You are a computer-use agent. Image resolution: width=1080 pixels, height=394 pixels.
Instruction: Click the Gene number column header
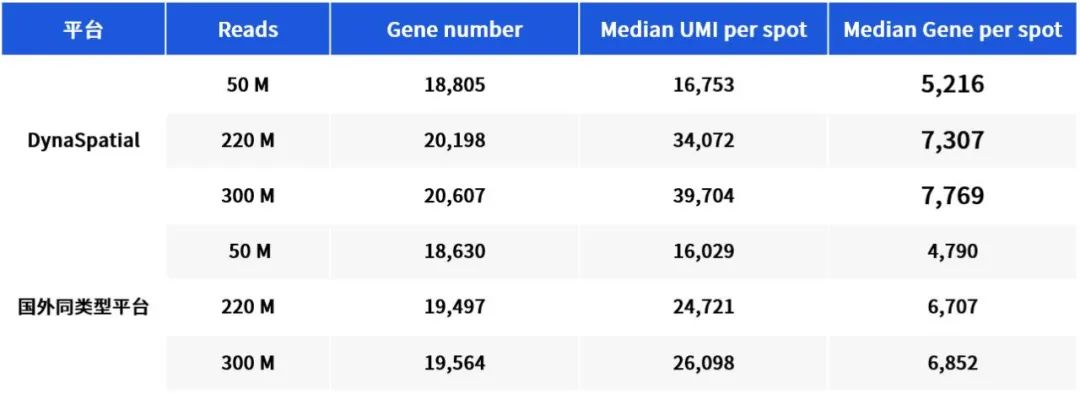tap(455, 30)
